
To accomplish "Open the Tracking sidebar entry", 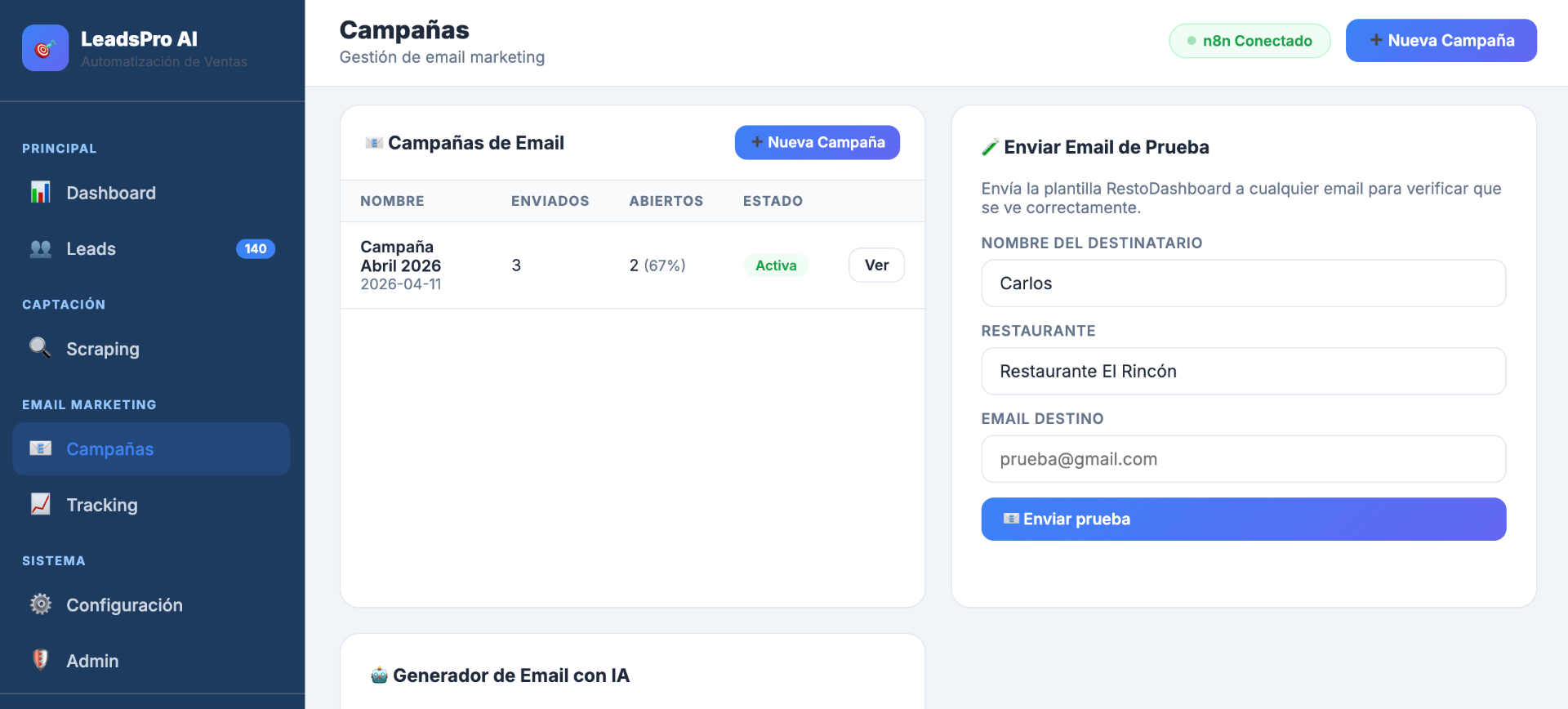I will tap(151, 505).
